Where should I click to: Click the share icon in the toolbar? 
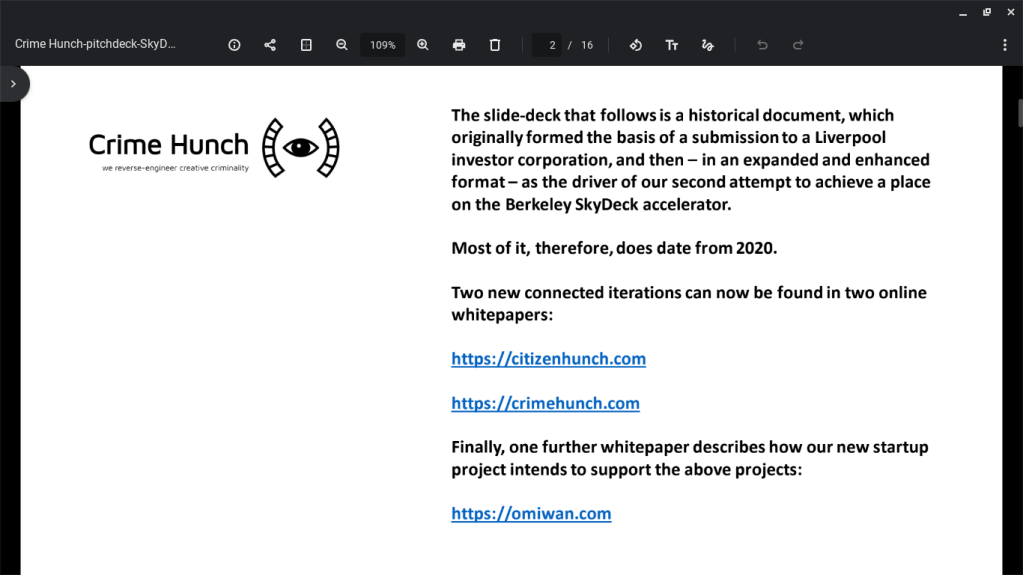270,45
